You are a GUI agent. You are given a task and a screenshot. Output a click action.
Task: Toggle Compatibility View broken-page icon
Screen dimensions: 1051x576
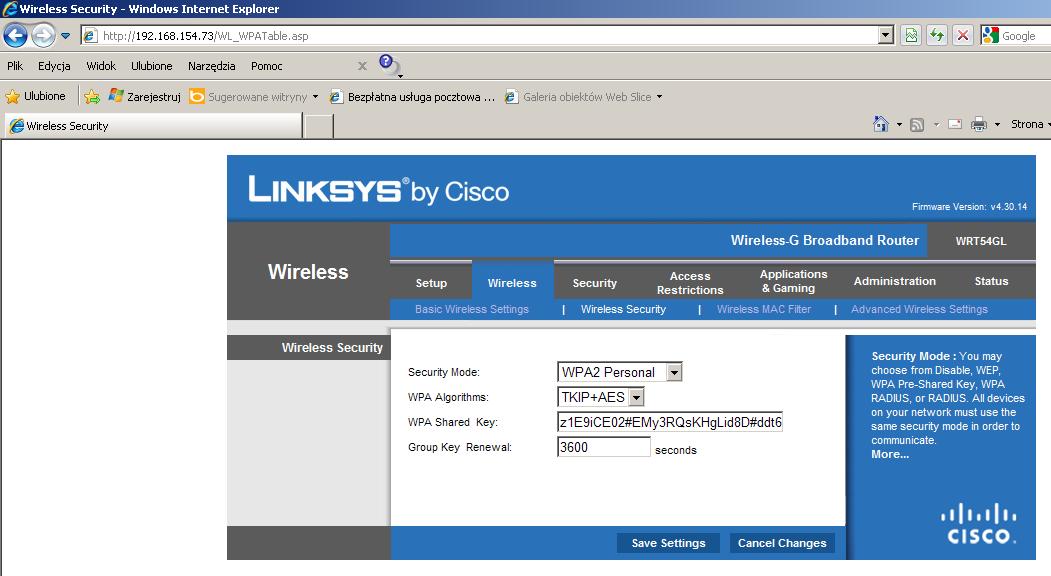(911, 36)
